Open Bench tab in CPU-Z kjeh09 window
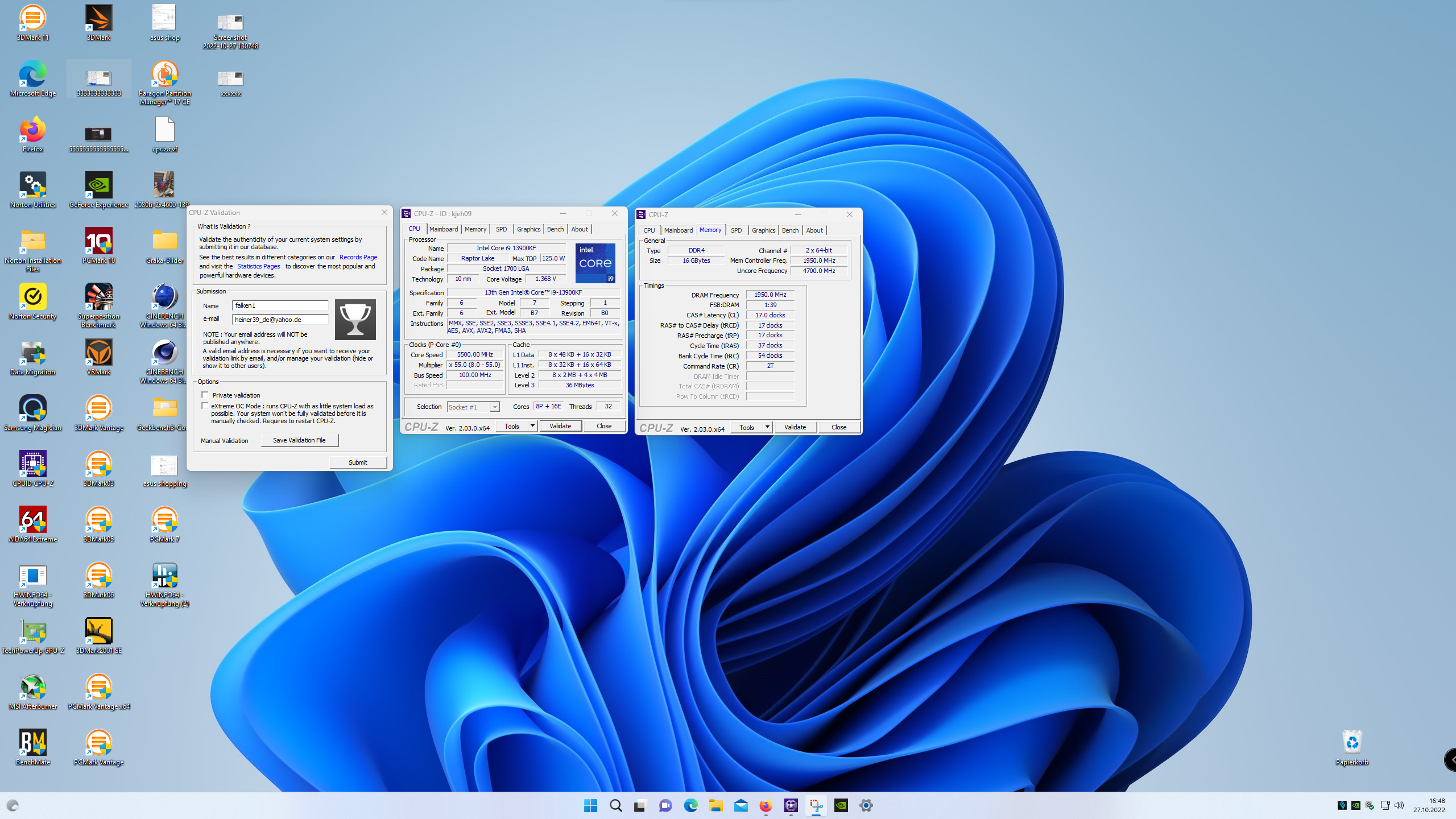 555,229
